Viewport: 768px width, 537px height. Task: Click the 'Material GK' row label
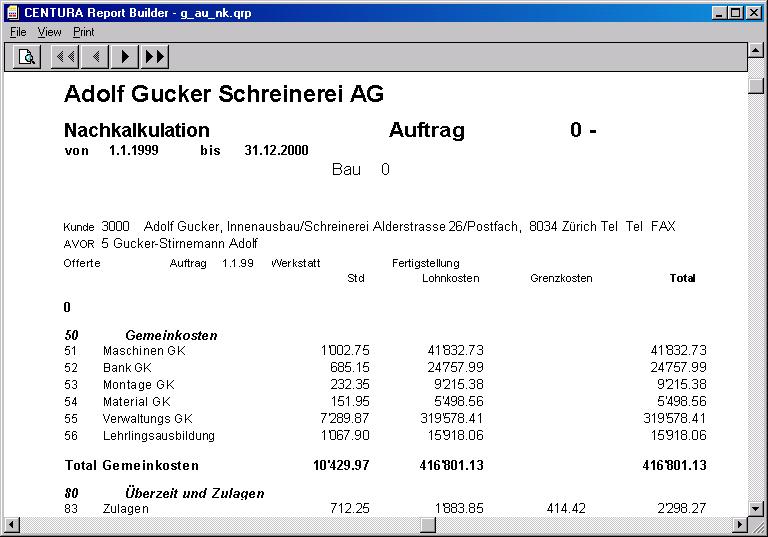(137, 402)
